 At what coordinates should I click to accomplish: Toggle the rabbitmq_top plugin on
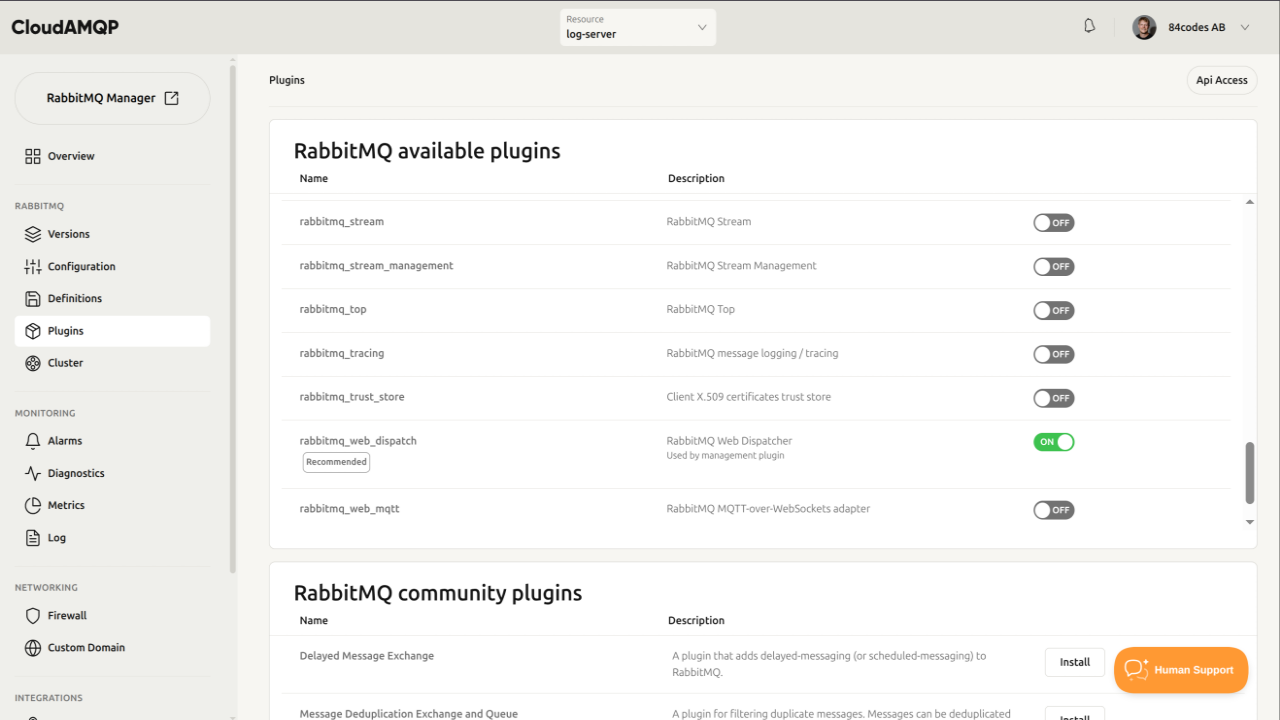point(1054,311)
